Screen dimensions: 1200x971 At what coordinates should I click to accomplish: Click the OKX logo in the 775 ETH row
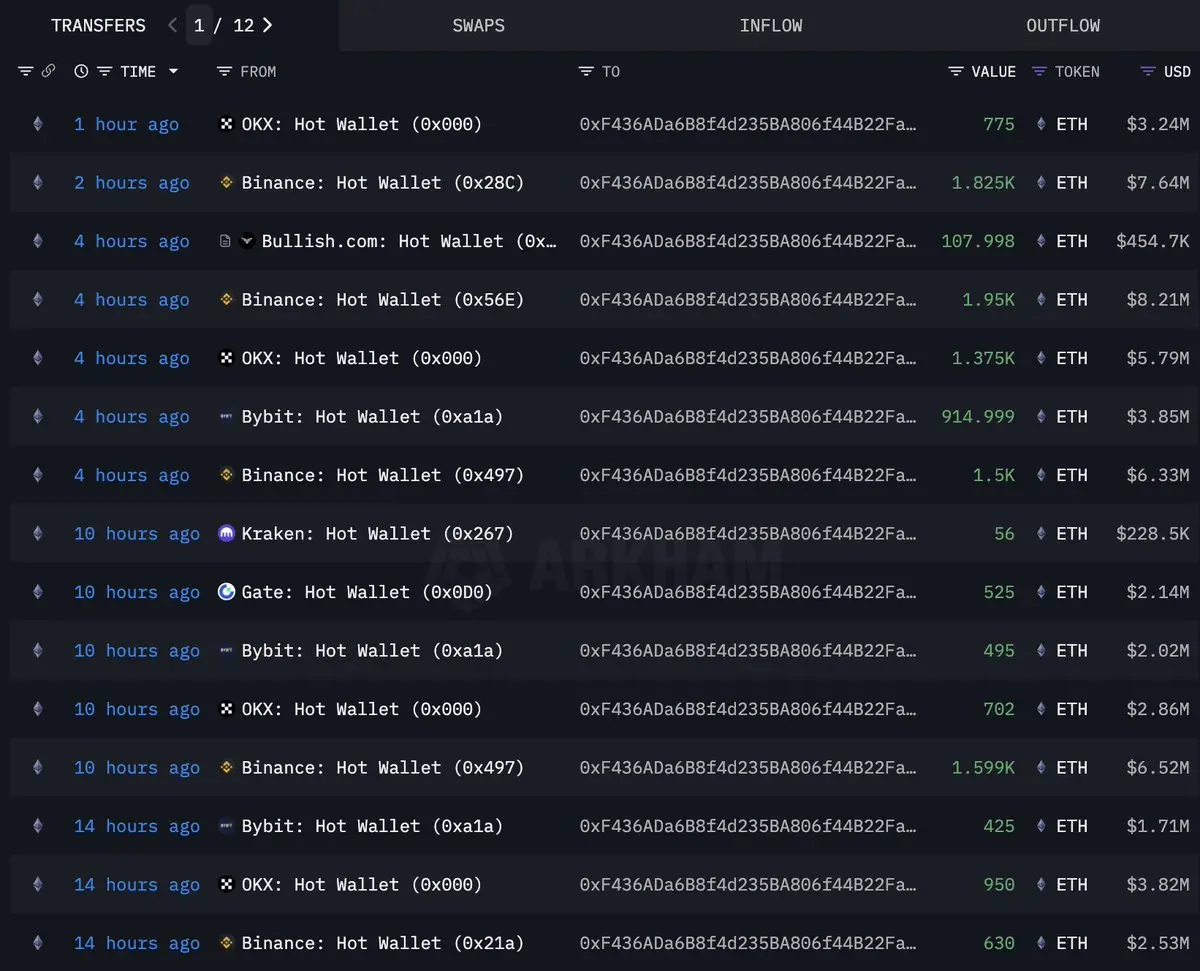coord(226,124)
